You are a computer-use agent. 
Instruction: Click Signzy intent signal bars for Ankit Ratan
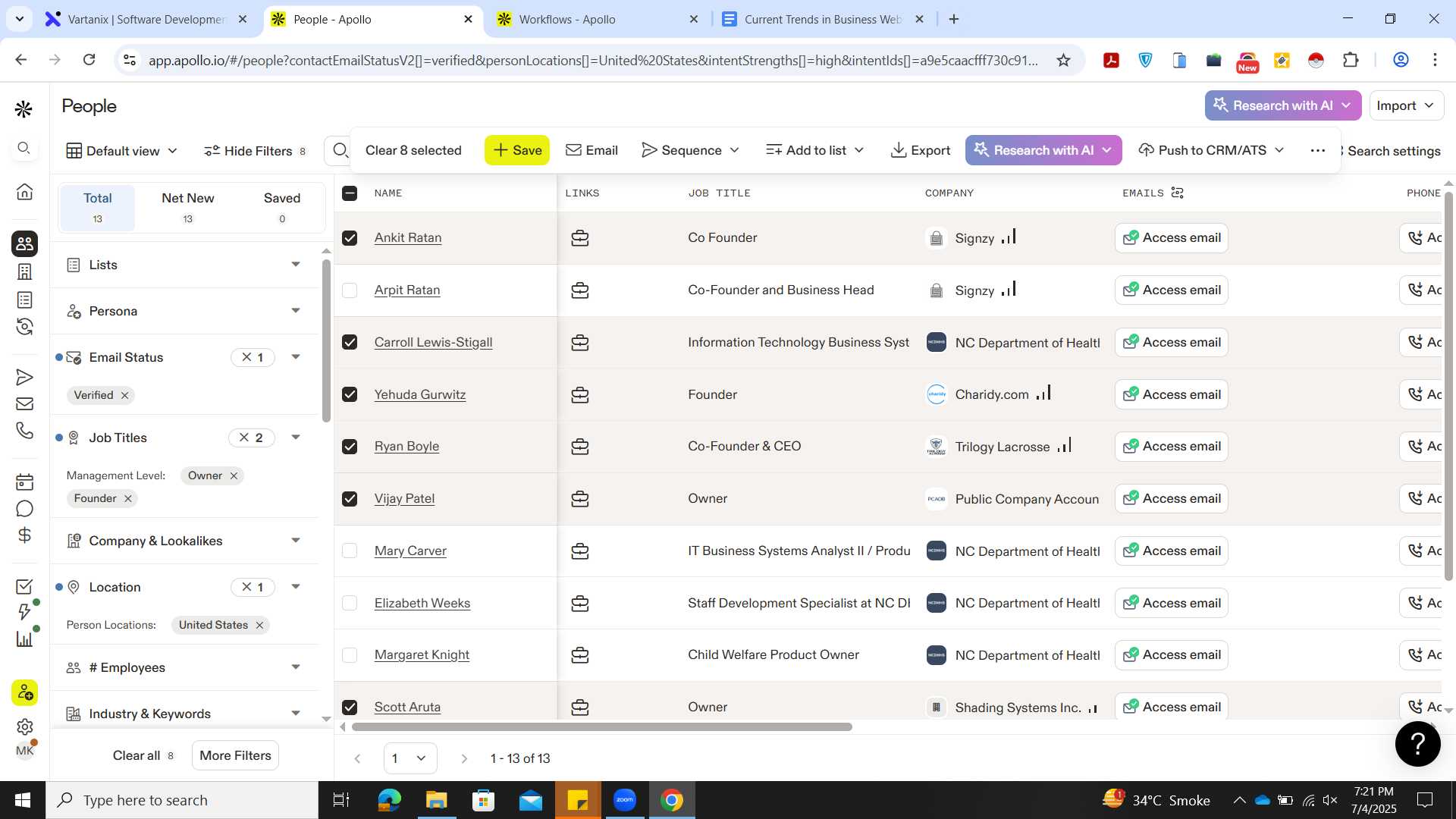(1009, 237)
